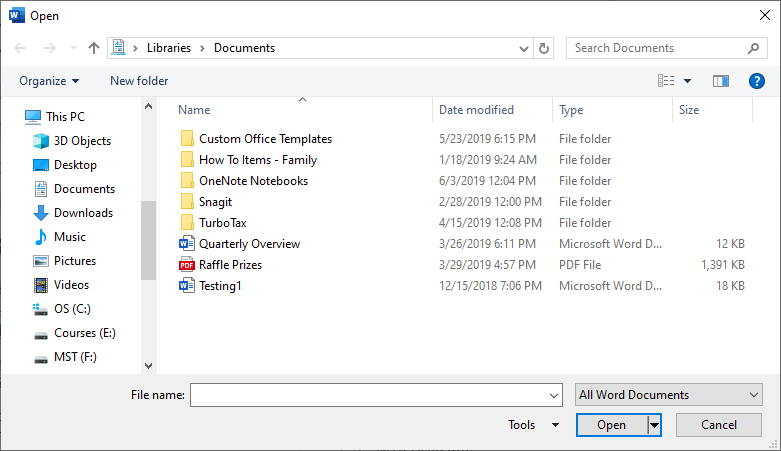This screenshot has width=781, height=451.
Task: Open the Tools dropdown menu
Action: tap(534, 425)
